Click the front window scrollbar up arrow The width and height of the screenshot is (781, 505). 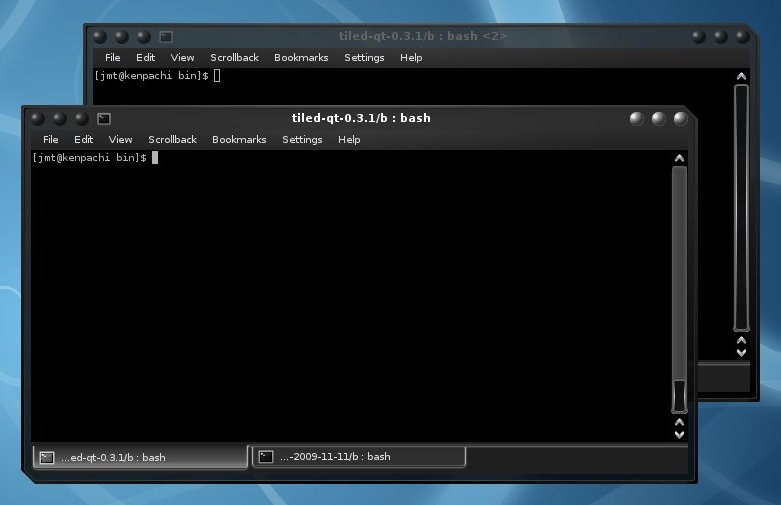[679, 158]
